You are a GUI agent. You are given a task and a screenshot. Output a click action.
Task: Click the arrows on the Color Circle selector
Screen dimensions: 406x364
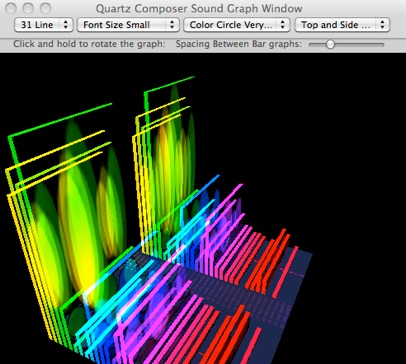point(282,25)
